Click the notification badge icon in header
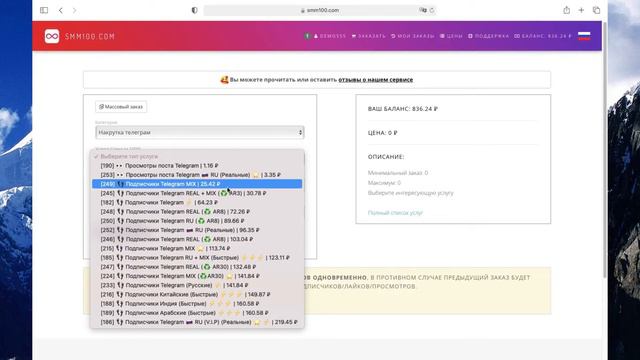The image size is (640, 360). [x=307, y=36]
